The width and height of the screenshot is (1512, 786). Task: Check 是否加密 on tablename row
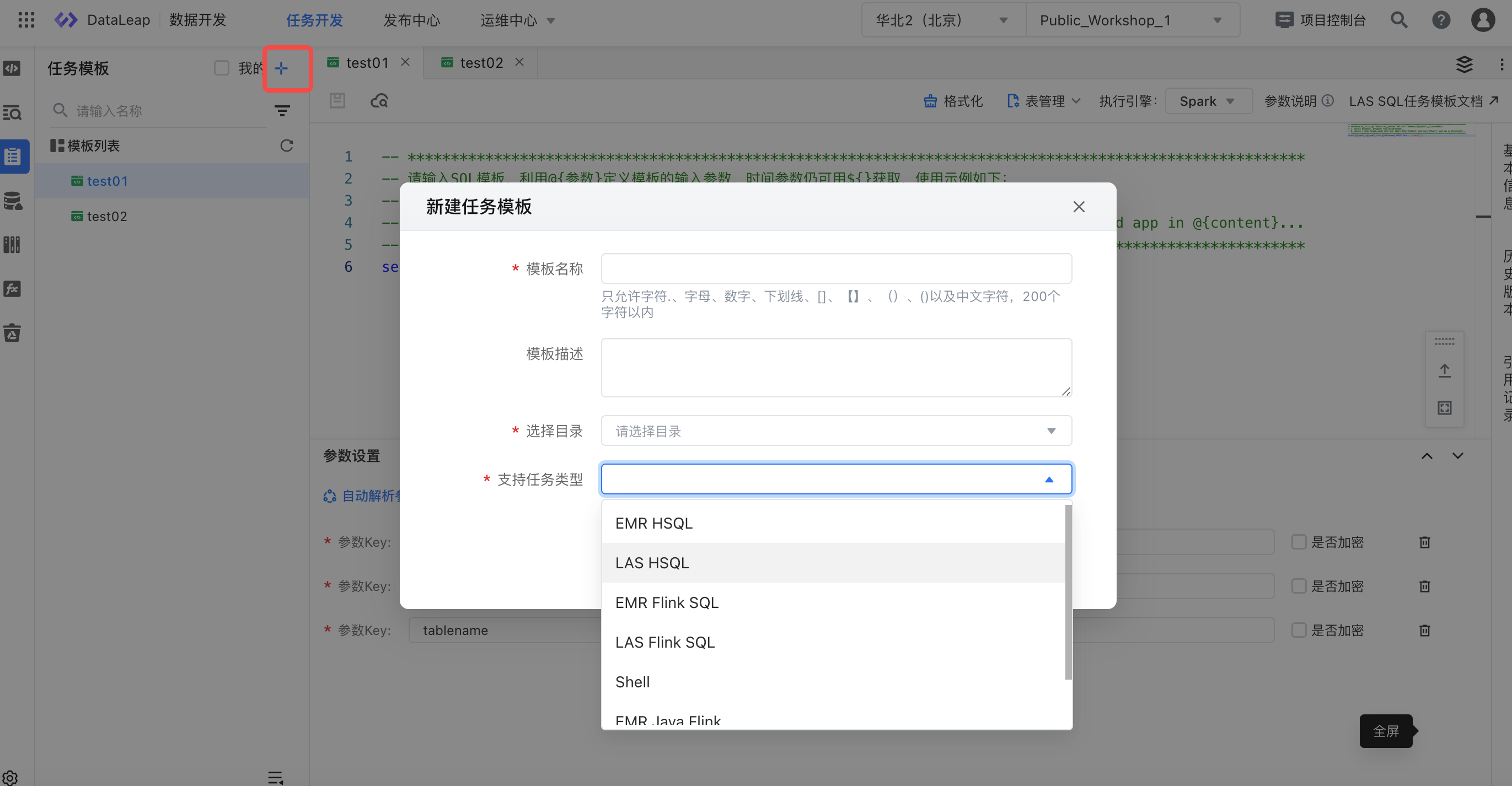(x=1299, y=631)
